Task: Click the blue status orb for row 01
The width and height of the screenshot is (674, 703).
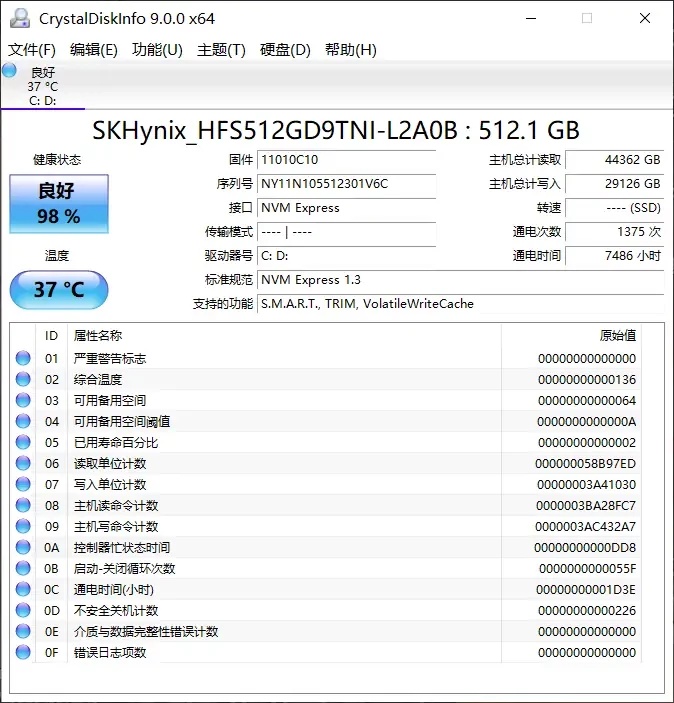Action: 23,358
